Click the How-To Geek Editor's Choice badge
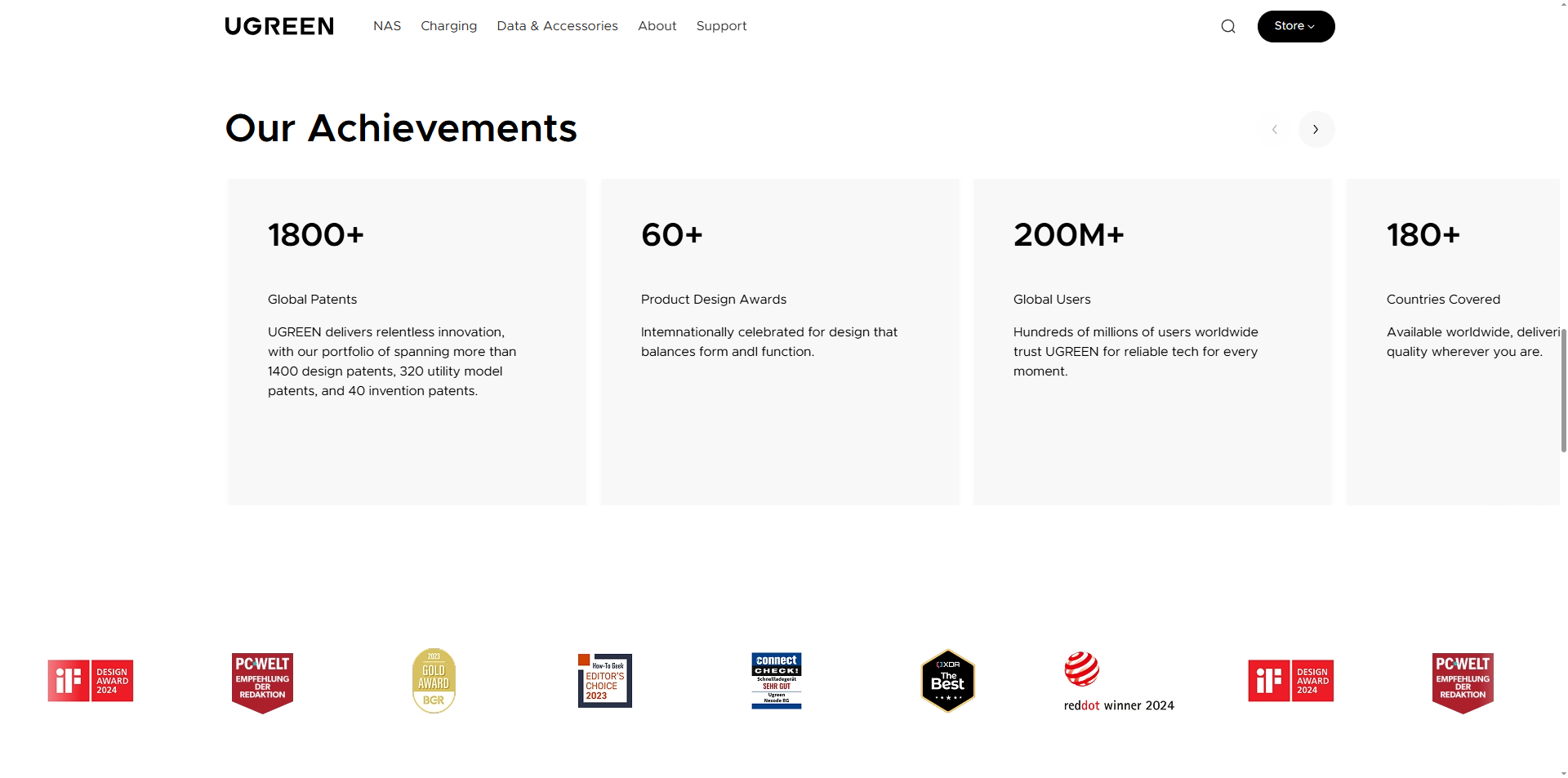Screen dimensions: 1568x778 point(604,681)
